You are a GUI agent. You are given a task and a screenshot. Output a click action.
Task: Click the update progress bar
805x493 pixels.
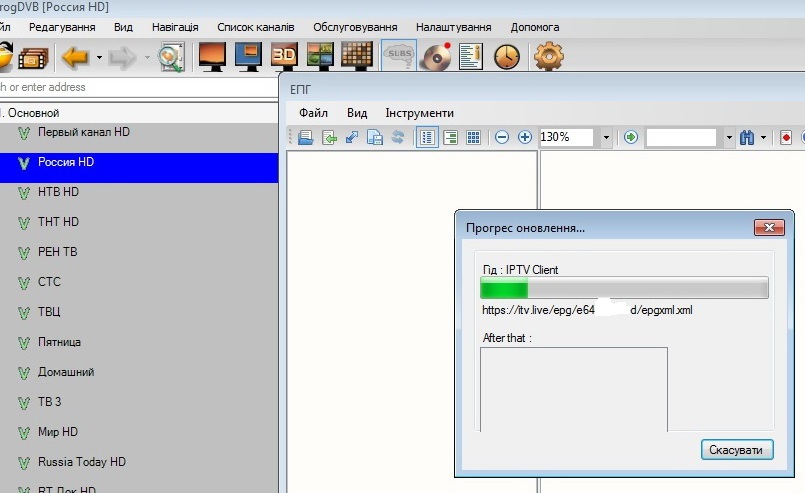point(624,289)
